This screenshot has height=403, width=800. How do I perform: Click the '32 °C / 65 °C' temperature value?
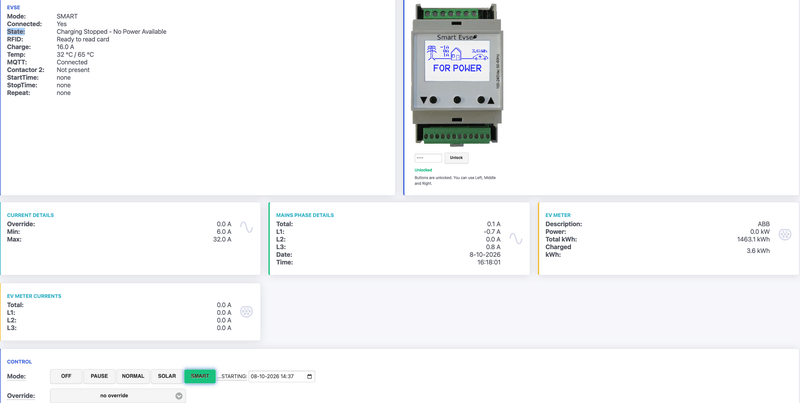75,55
